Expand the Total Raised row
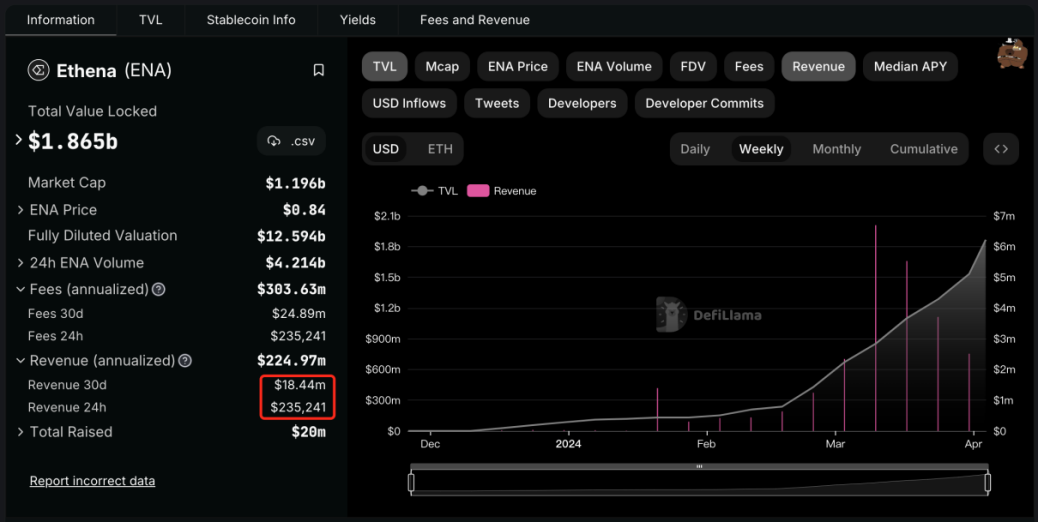 [x=21, y=432]
